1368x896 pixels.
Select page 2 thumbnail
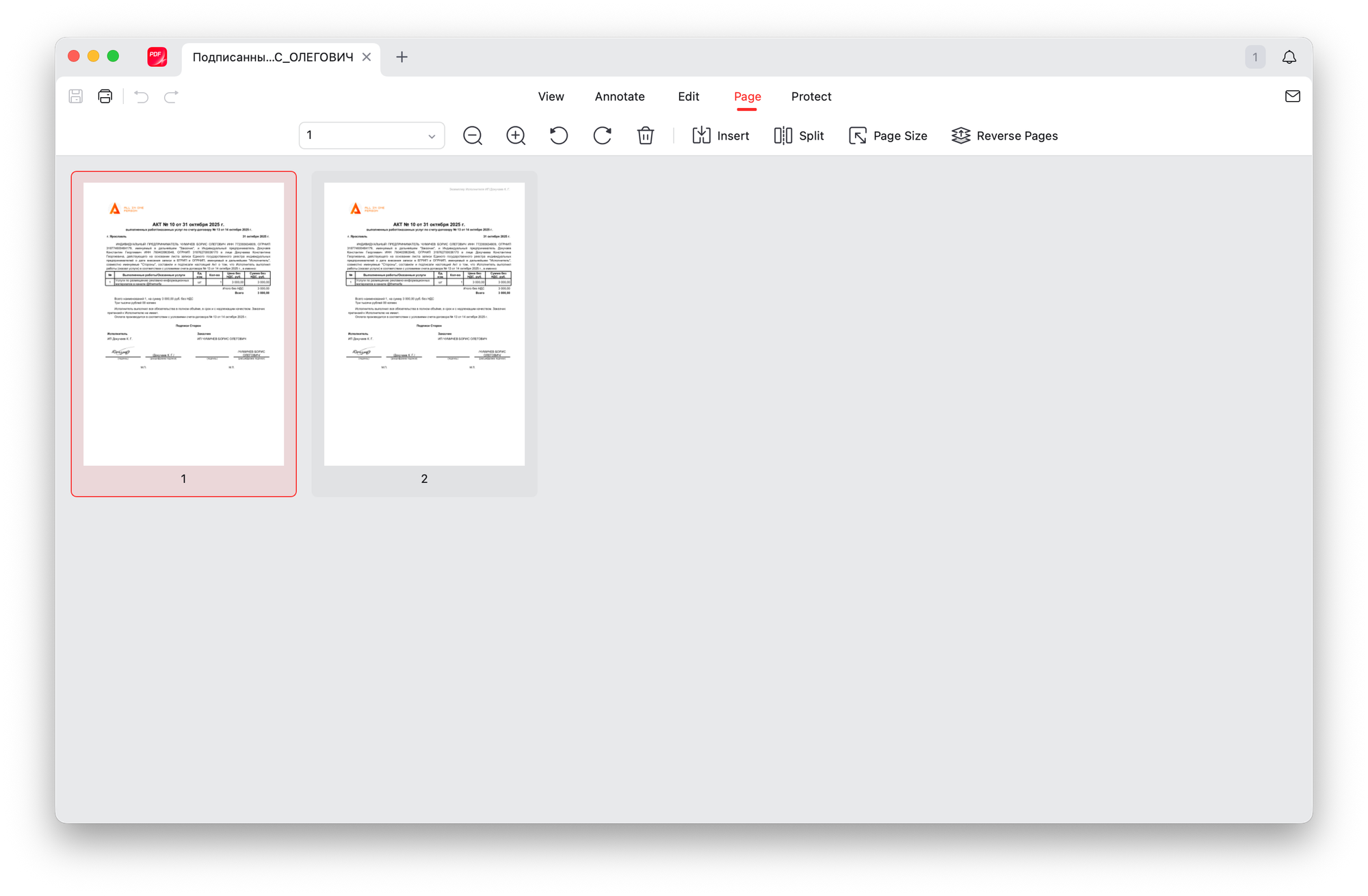[x=424, y=325]
